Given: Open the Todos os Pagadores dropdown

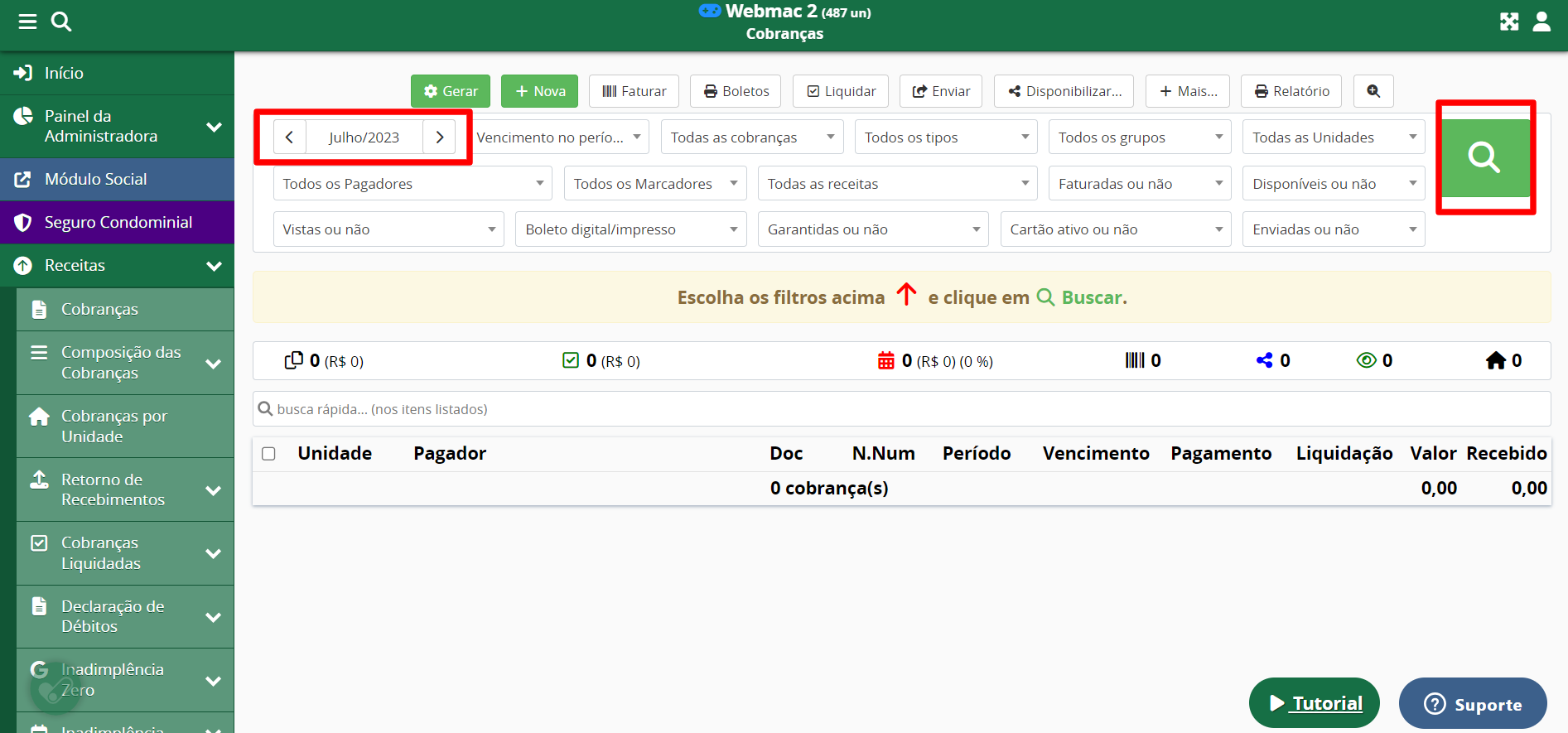Looking at the screenshot, I should click(x=412, y=184).
